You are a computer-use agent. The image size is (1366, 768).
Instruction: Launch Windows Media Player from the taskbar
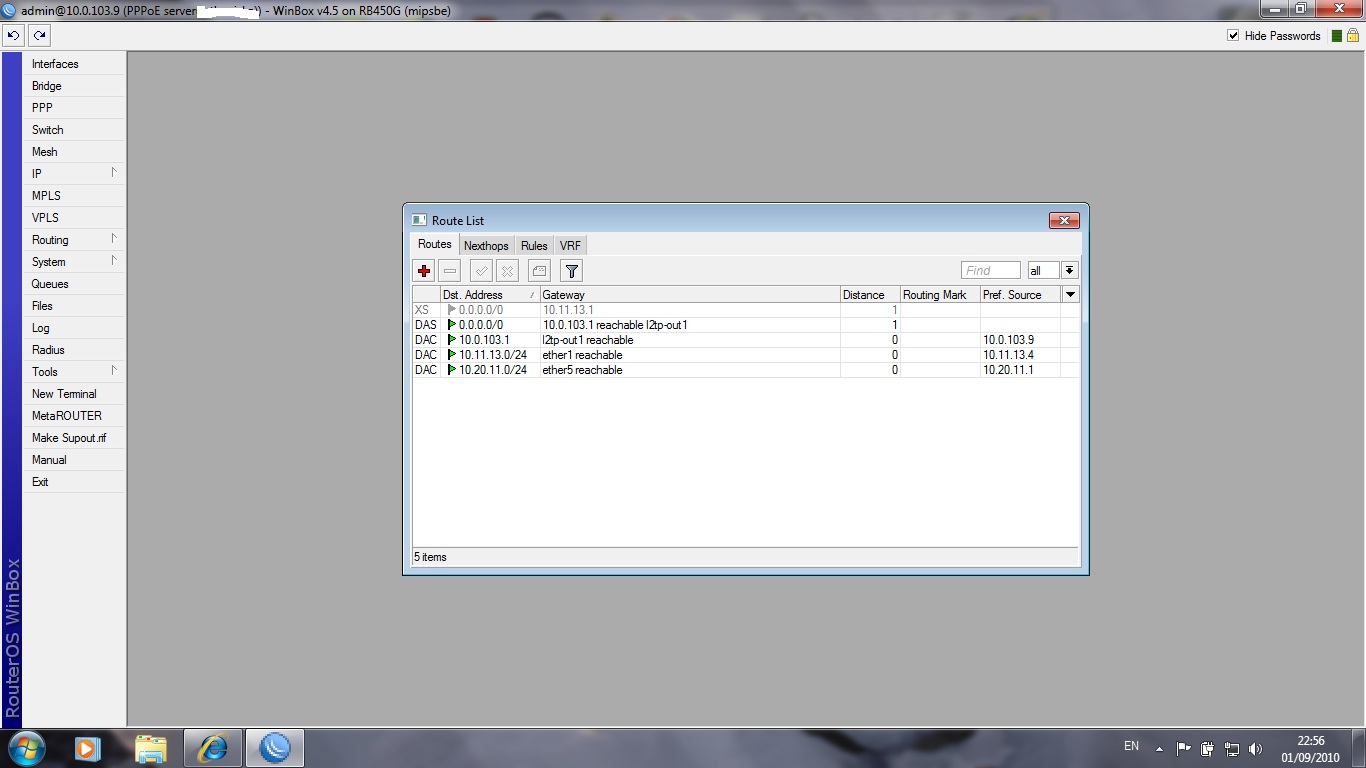[87, 748]
